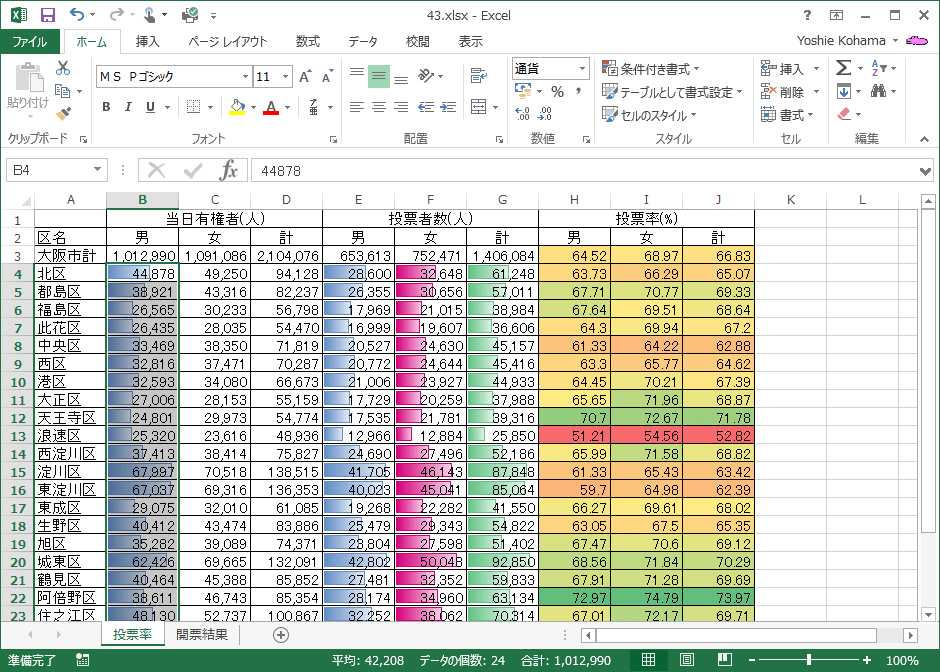Toggle align text right
940x672 pixels.
(401, 107)
